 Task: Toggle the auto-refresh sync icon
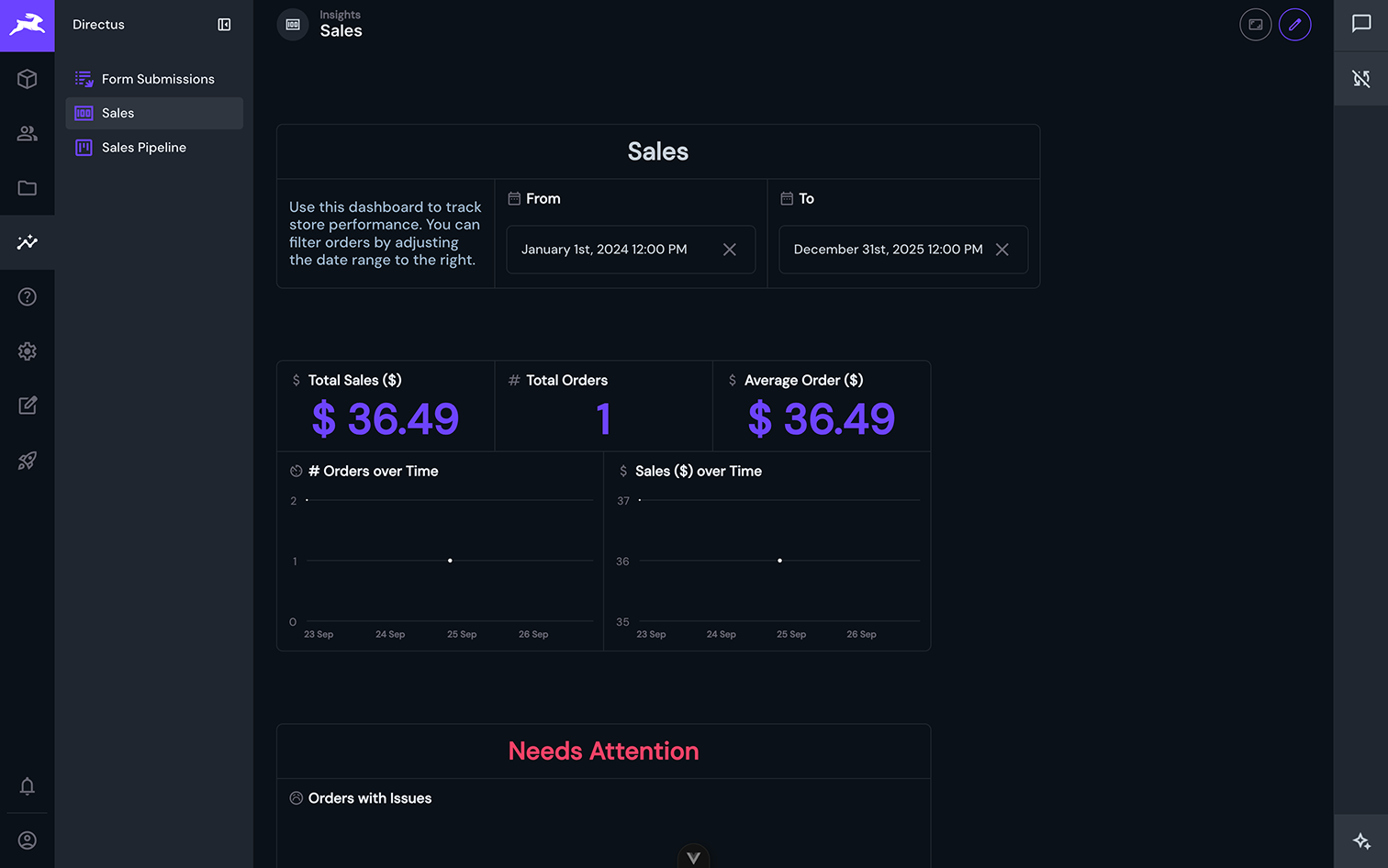coord(1361,79)
